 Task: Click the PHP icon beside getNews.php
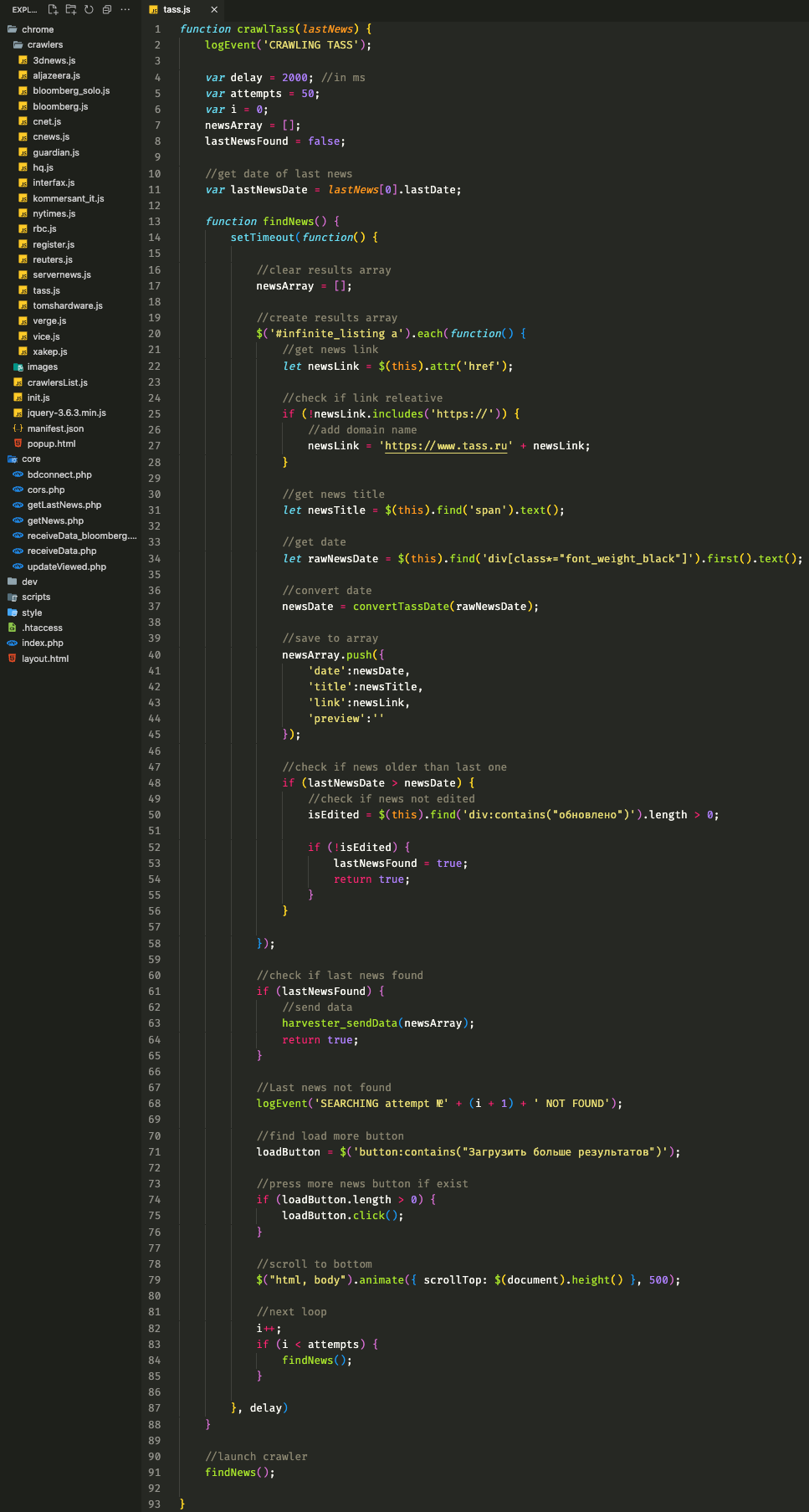18,520
